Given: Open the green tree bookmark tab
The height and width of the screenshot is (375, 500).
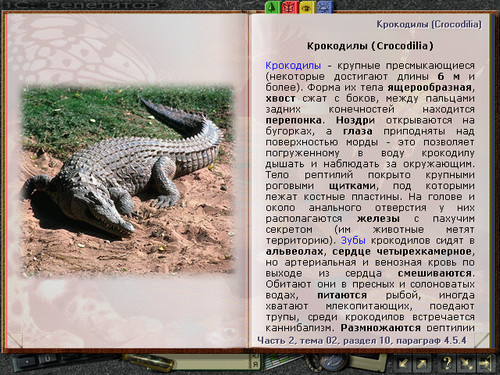Looking at the screenshot, I should tap(273, 7).
